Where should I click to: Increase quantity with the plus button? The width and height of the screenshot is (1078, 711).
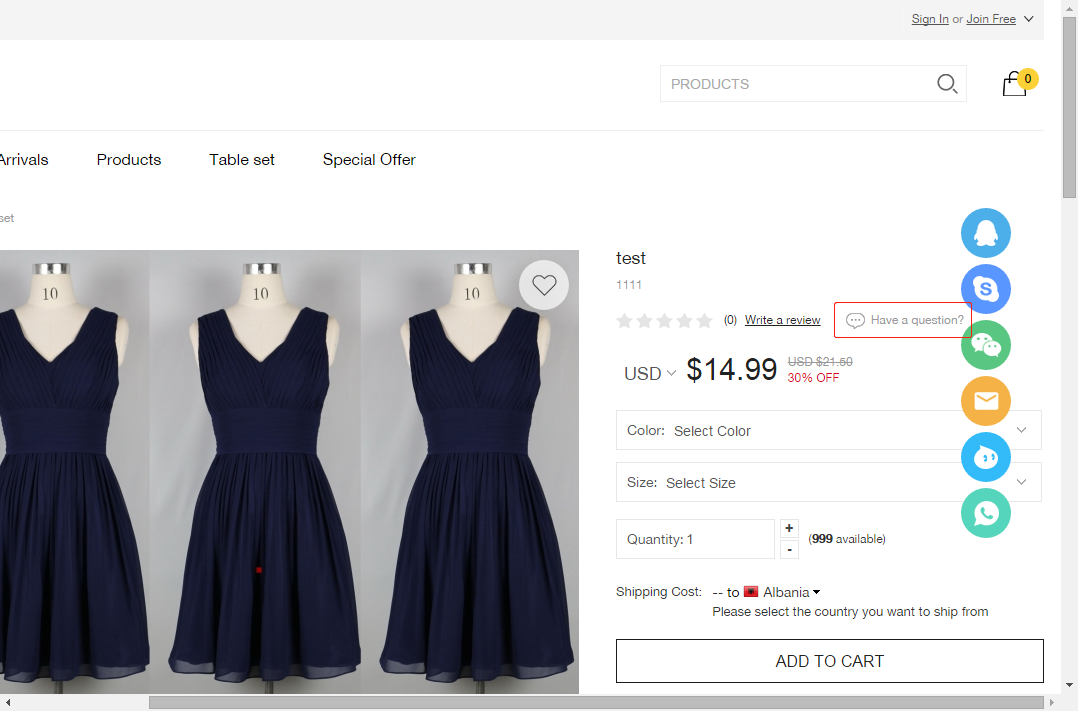point(789,528)
